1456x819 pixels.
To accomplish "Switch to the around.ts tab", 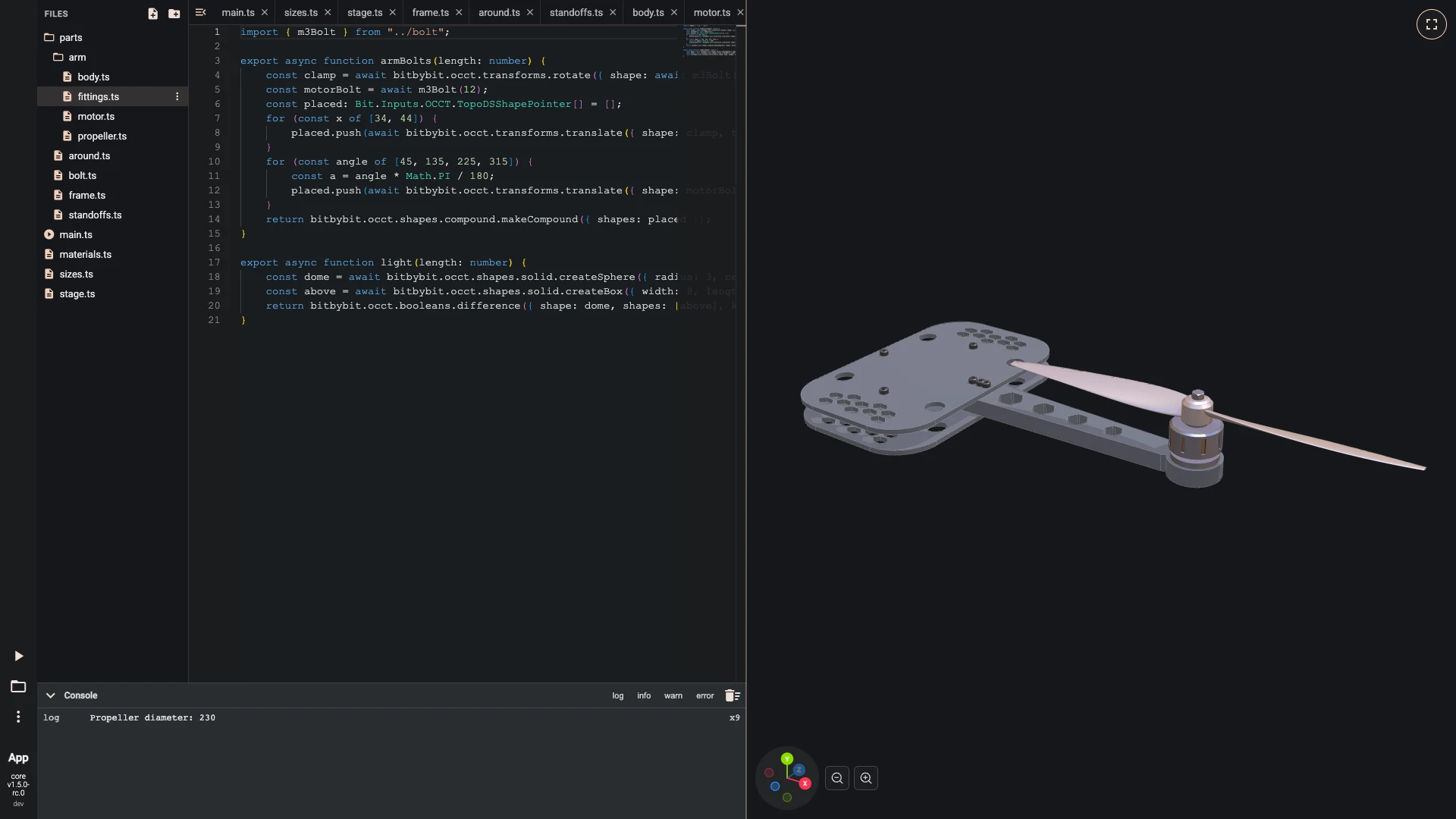I will click(x=499, y=12).
